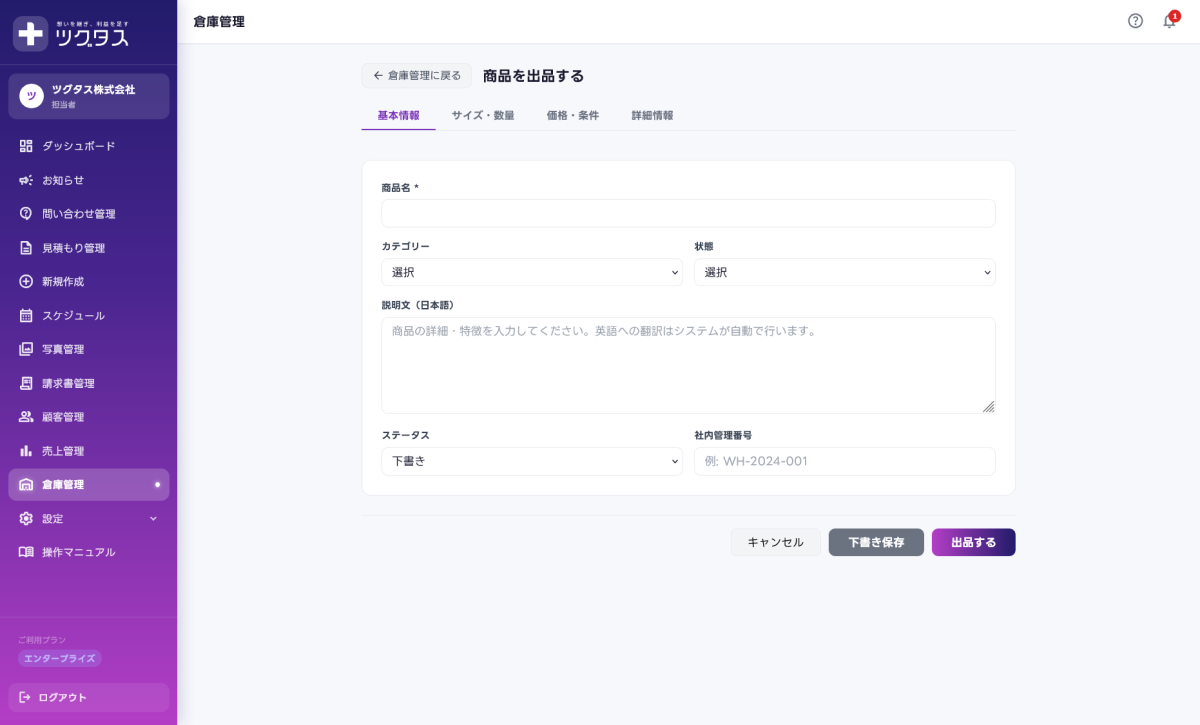Click the ご利用プラン label
The height and width of the screenshot is (725, 1200).
coord(42,640)
